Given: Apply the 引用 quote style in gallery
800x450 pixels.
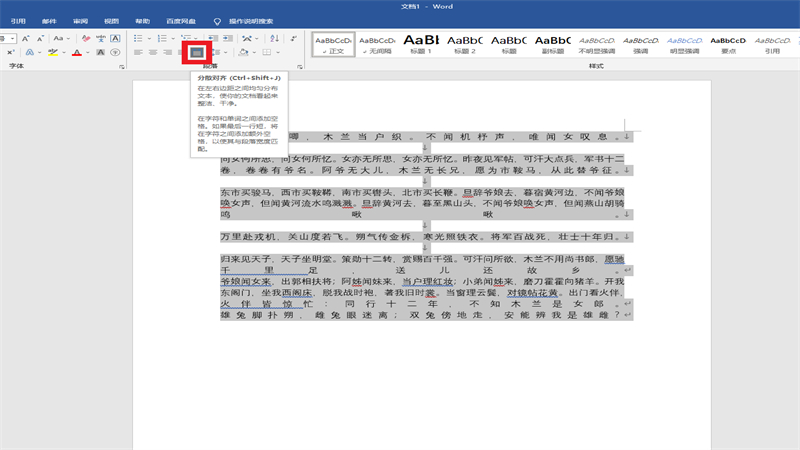Looking at the screenshot, I should (x=772, y=44).
